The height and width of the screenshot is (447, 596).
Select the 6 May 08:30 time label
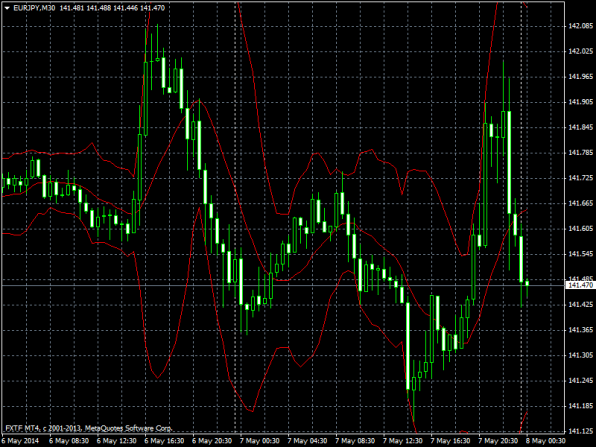69,441
